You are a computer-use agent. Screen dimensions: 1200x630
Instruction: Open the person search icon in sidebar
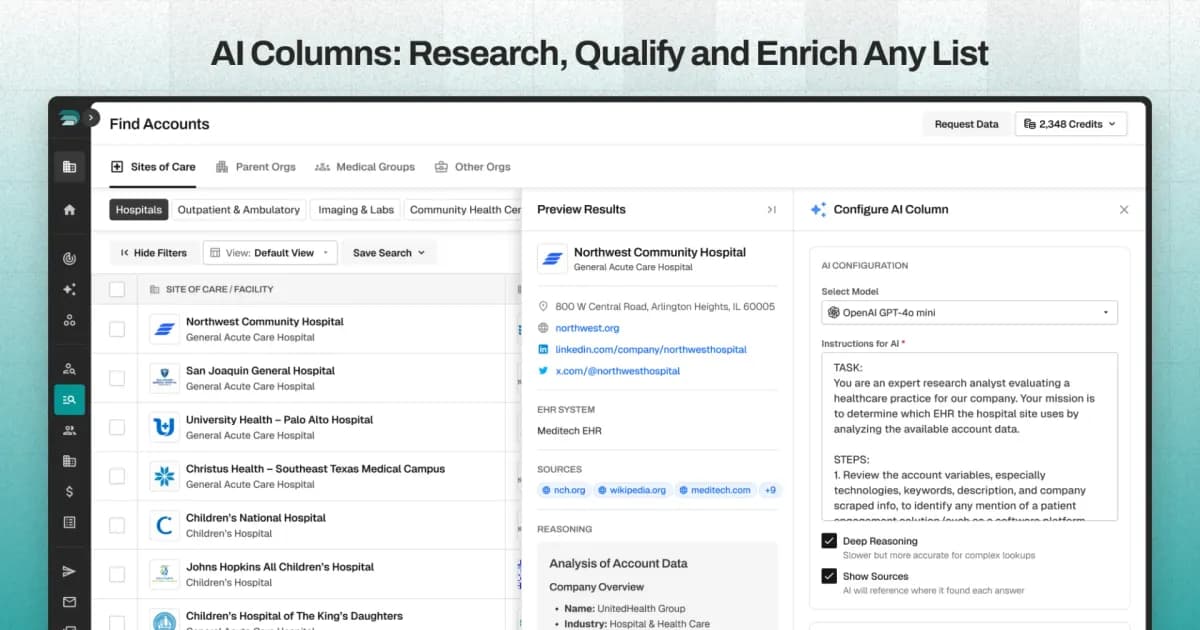pyautogui.click(x=69, y=368)
